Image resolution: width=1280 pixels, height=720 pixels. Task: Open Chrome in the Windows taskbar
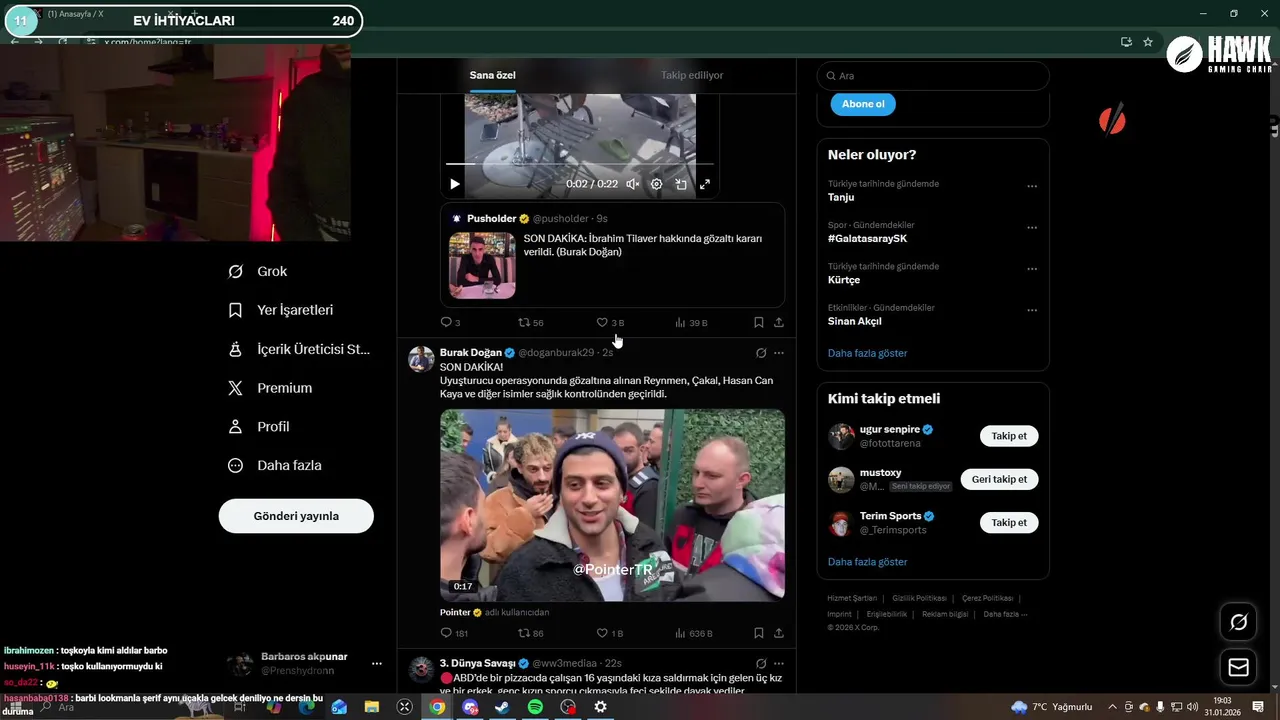[x=437, y=707]
